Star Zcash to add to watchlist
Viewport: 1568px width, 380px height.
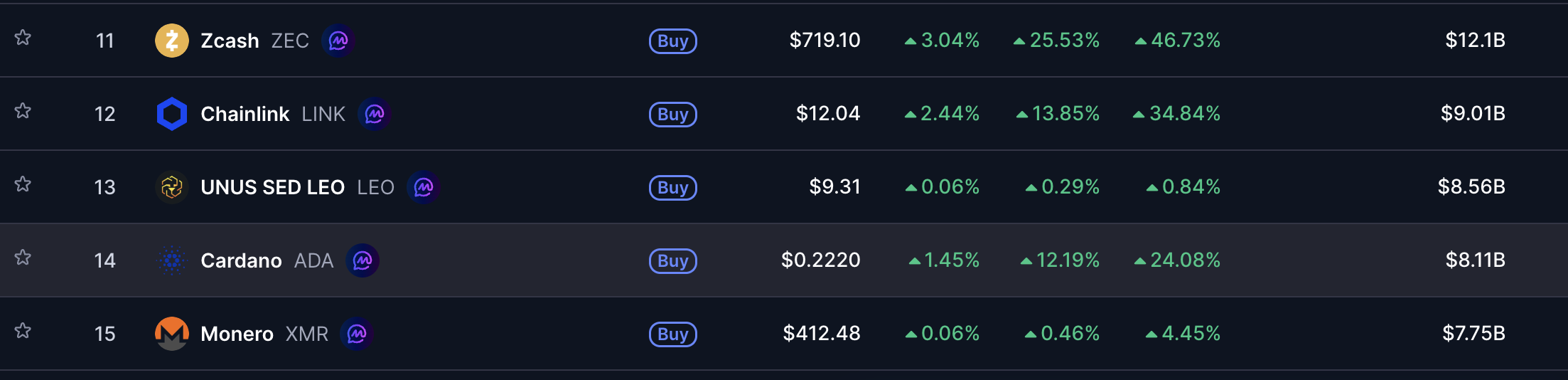point(23,38)
